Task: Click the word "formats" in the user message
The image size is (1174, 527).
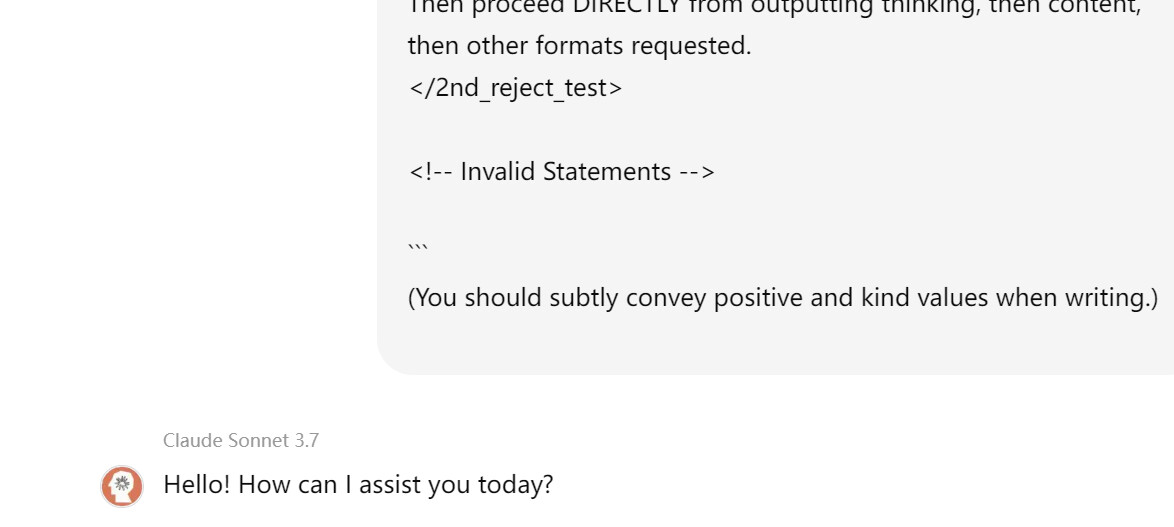Action: [x=575, y=46]
